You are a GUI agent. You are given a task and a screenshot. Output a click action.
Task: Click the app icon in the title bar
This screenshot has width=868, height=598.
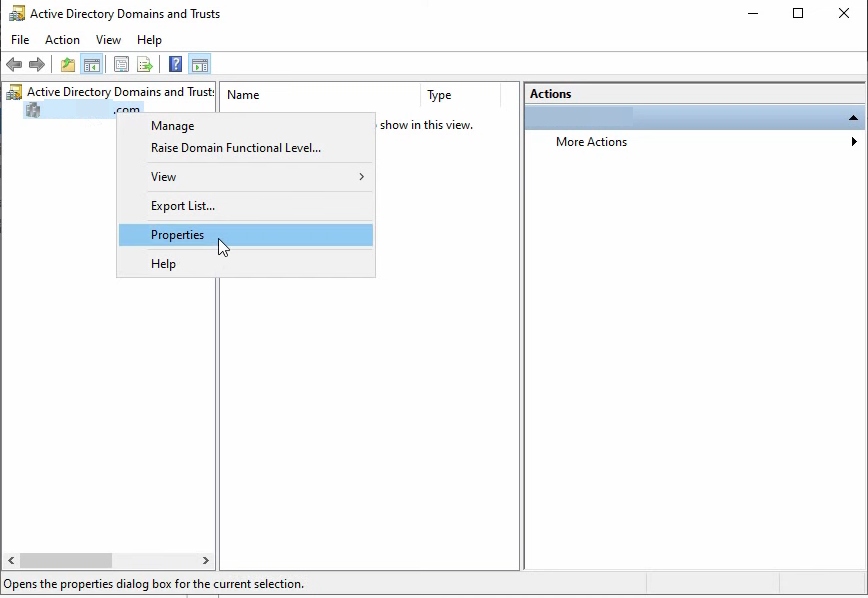[x=17, y=13]
